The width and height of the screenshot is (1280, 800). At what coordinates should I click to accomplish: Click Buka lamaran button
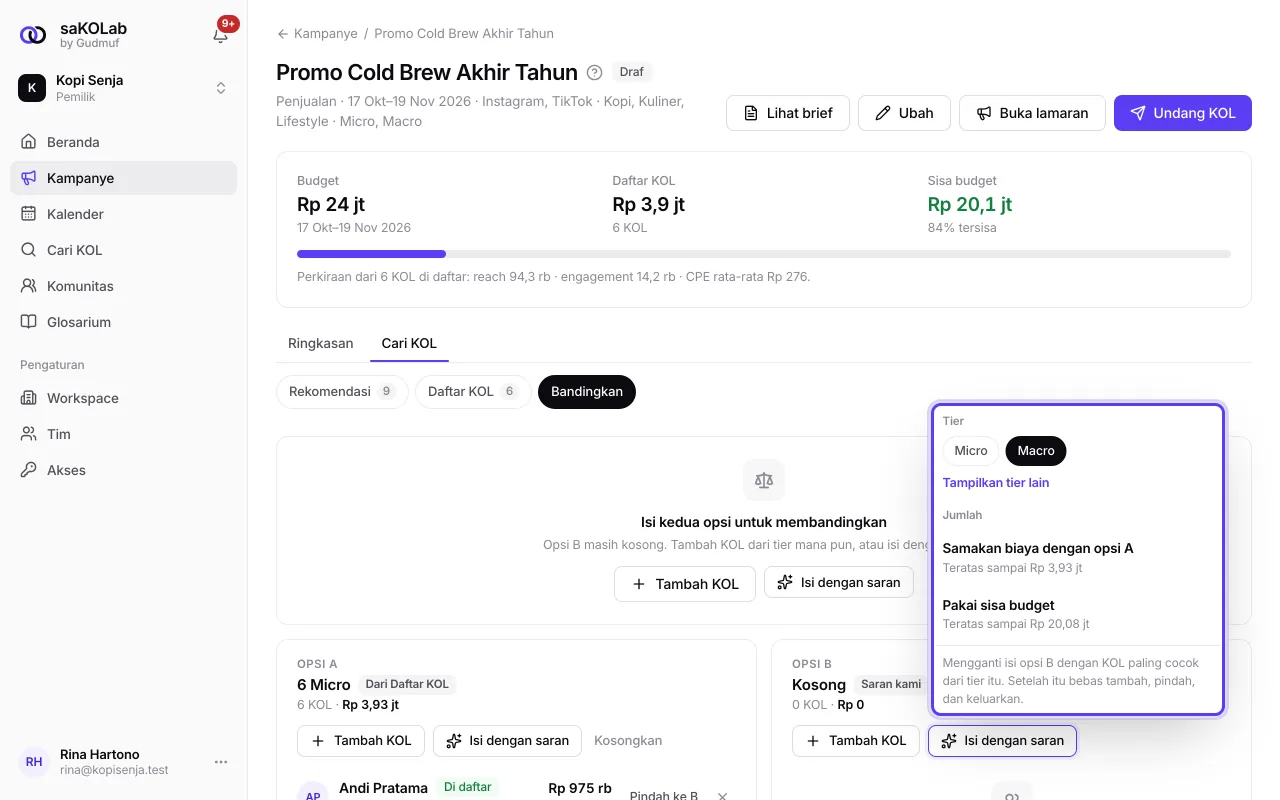pyautogui.click(x=1032, y=113)
